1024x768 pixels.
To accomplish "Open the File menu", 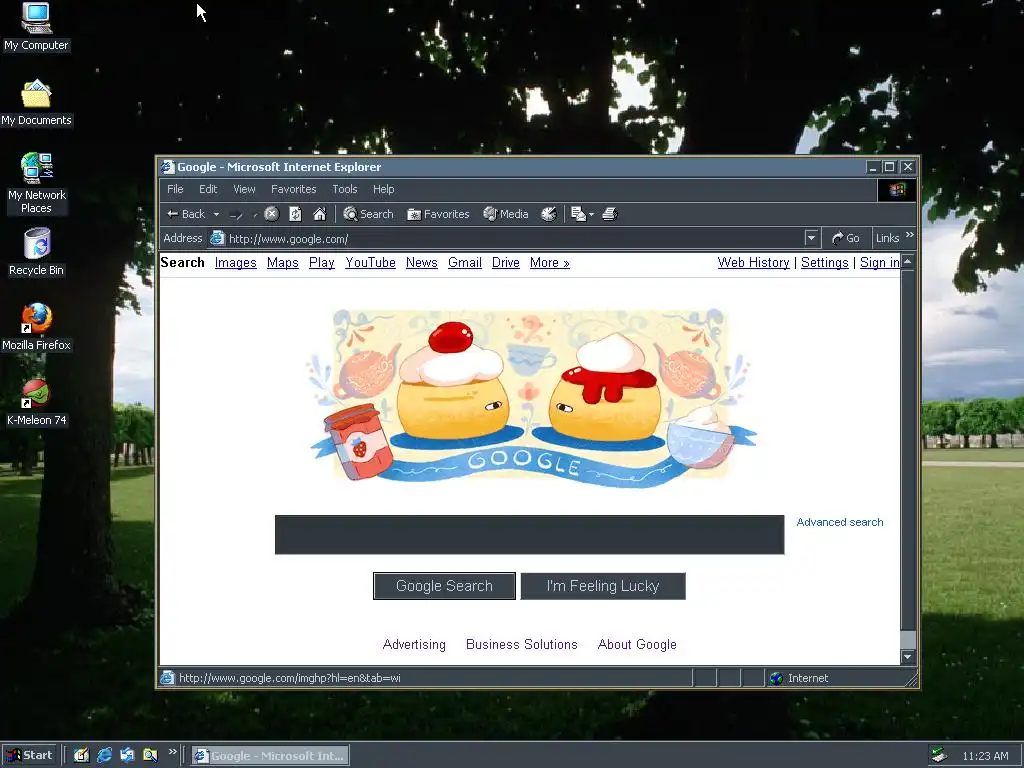I will (175, 189).
